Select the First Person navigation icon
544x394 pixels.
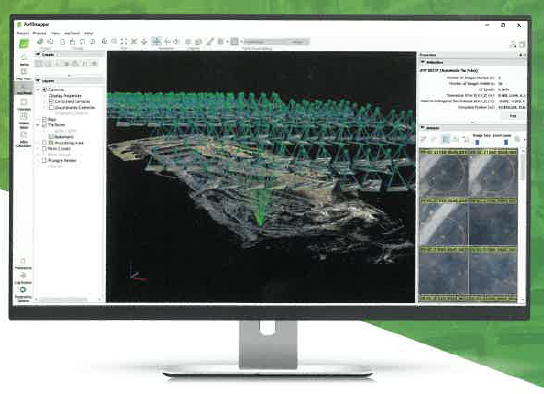coord(176,42)
